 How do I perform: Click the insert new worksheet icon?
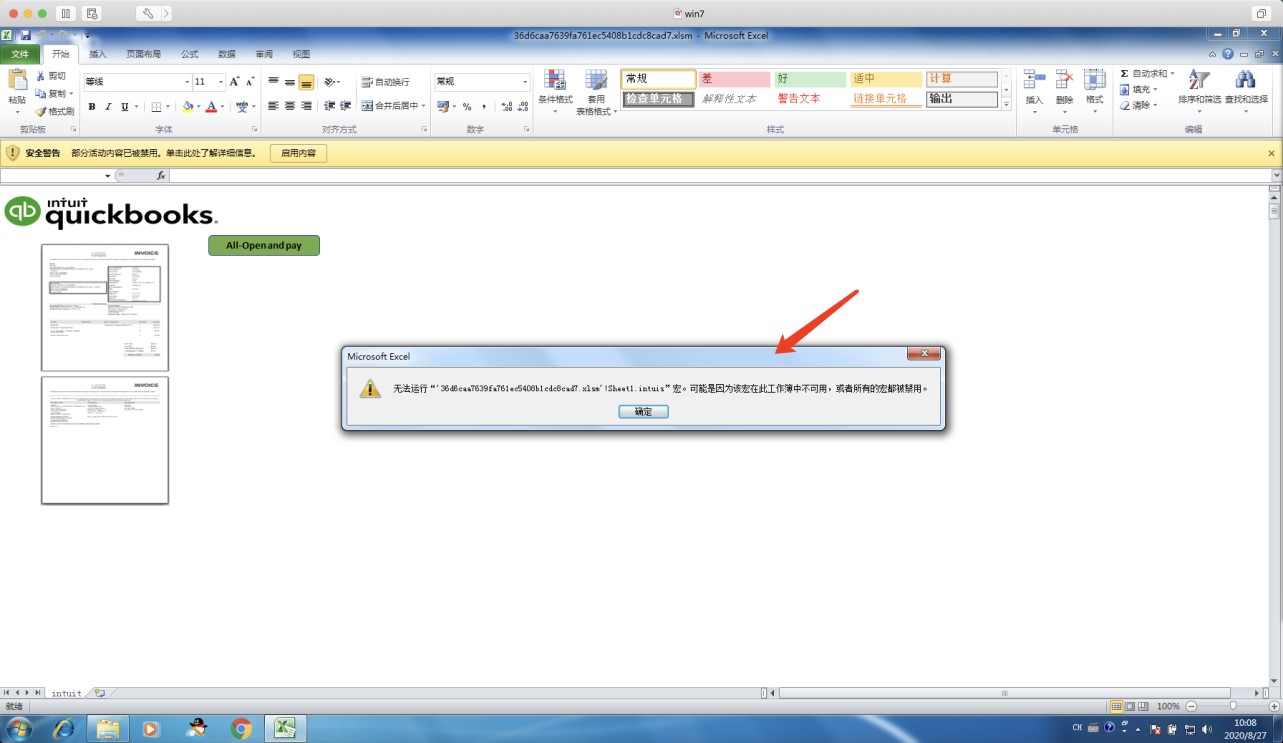click(x=99, y=692)
